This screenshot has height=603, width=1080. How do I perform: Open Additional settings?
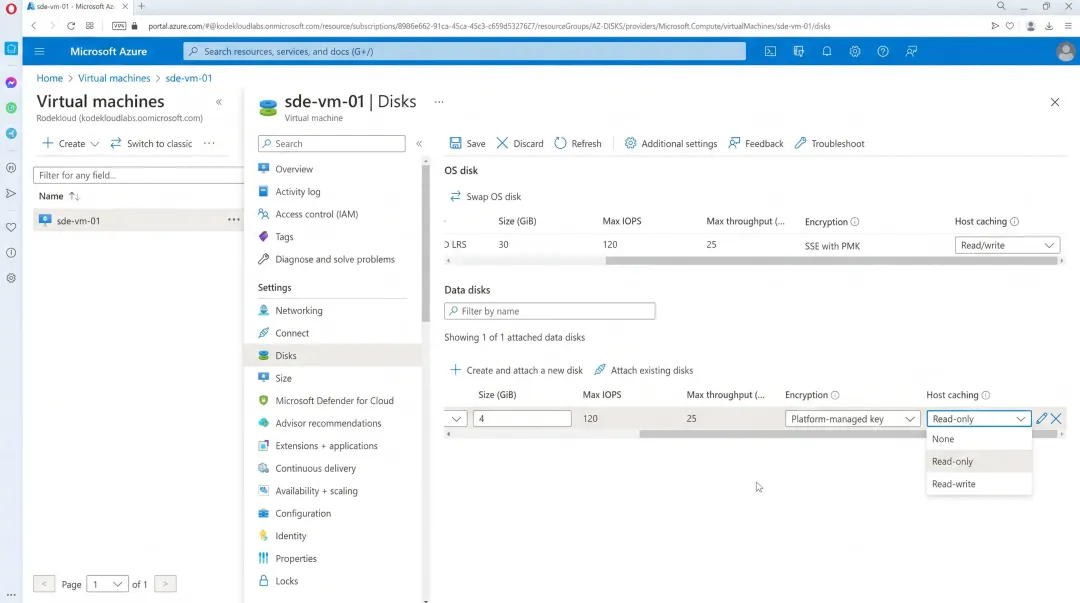671,143
